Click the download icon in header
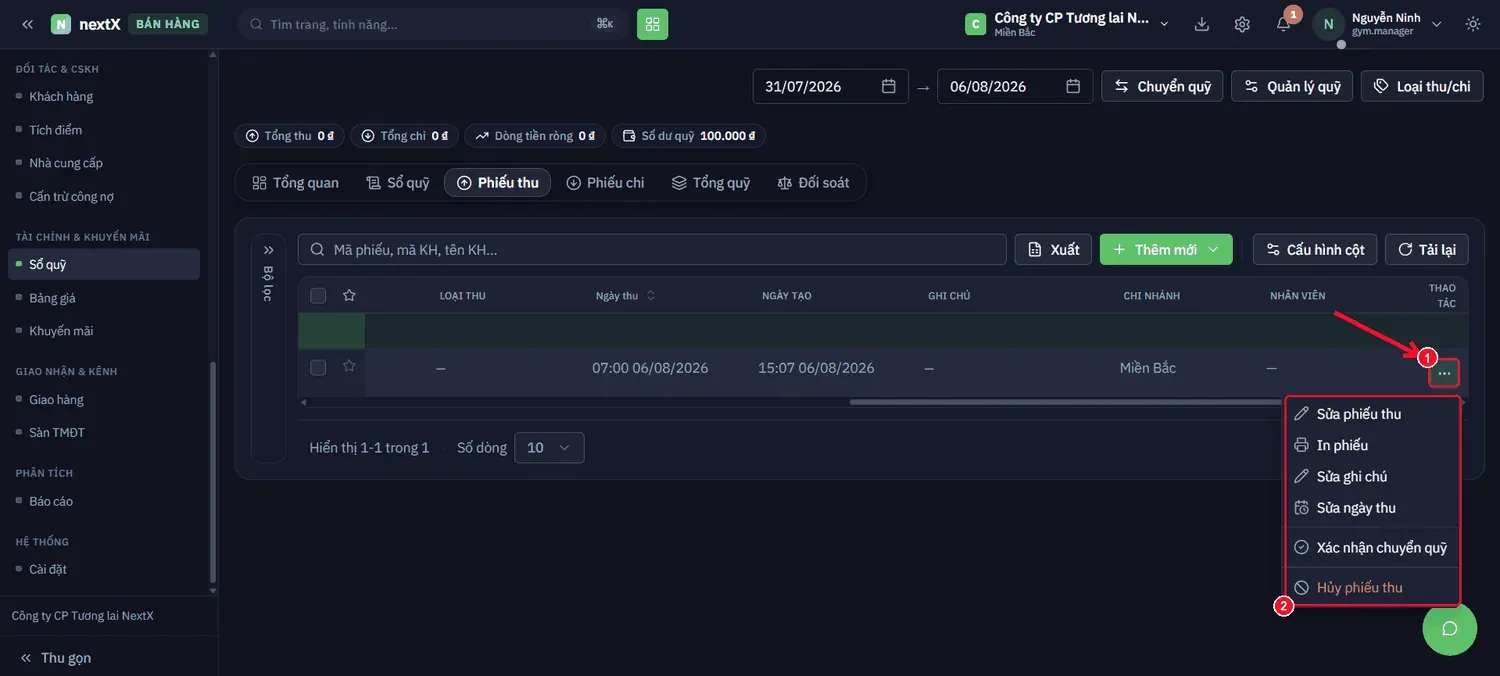Screen dimensions: 1500x676 (x=1202, y=24)
